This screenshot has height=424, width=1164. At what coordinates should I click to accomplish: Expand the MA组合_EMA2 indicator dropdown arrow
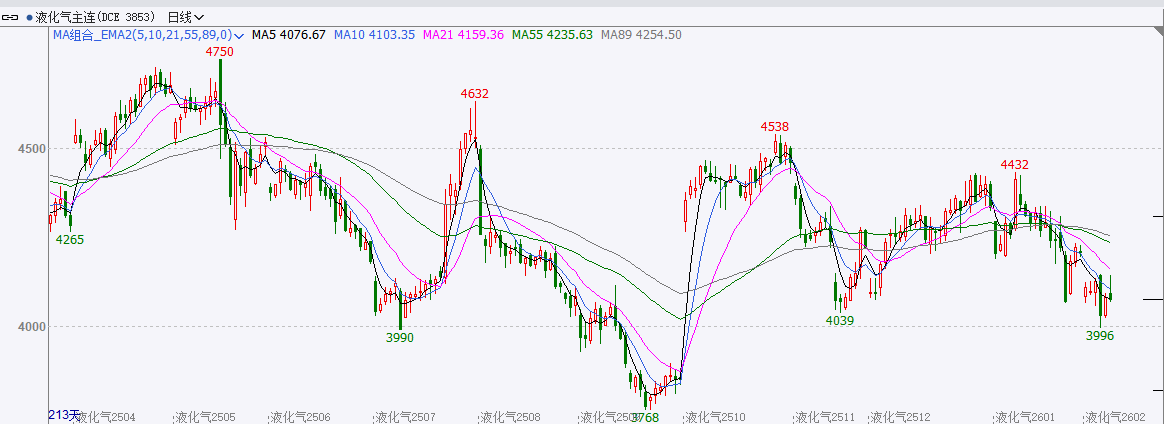coord(241,35)
